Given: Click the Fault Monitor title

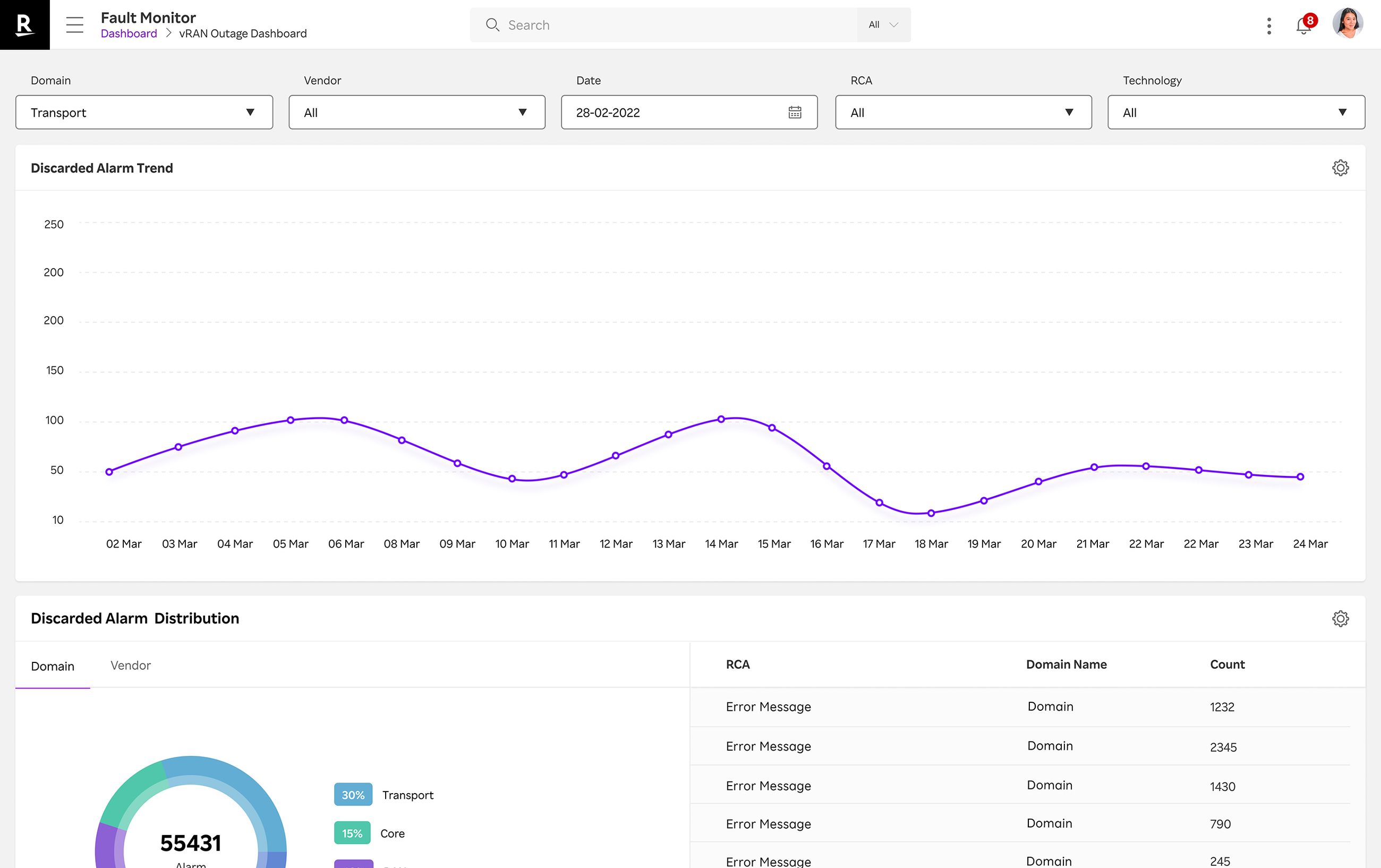Looking at the screenshot, I should tap(148, 17).
